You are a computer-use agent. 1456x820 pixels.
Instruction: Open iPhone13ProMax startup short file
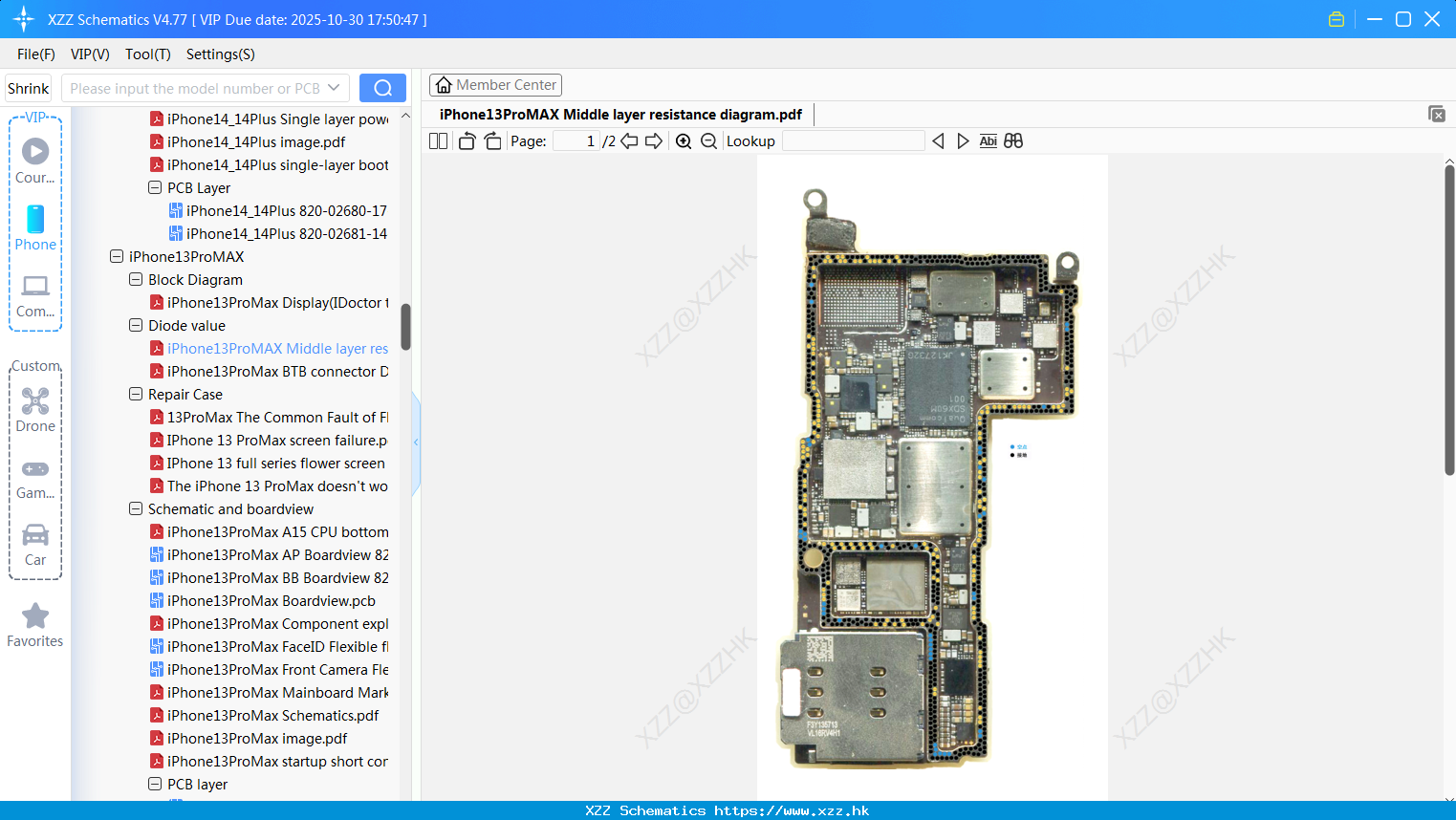point(277,761)
